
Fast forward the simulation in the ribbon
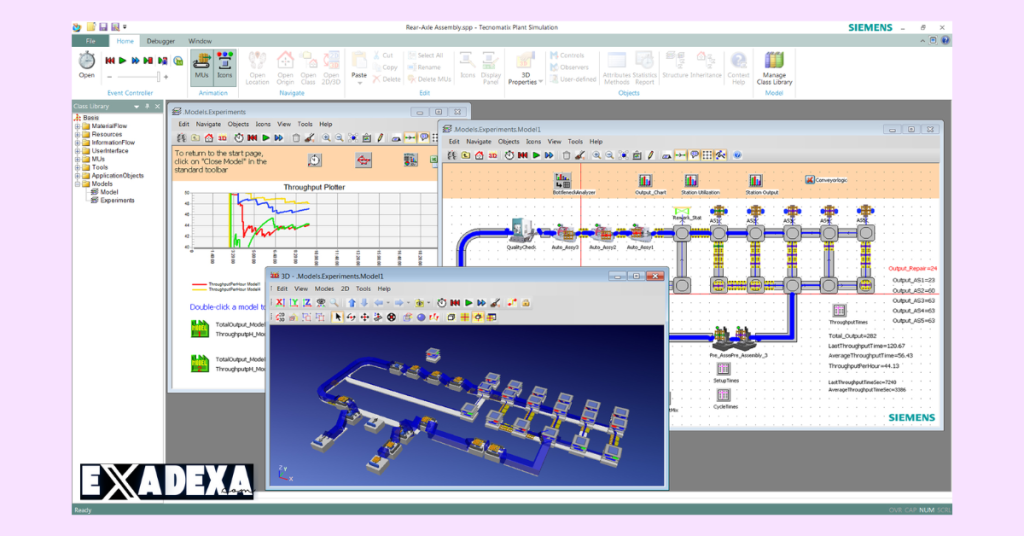click(135, 61)
